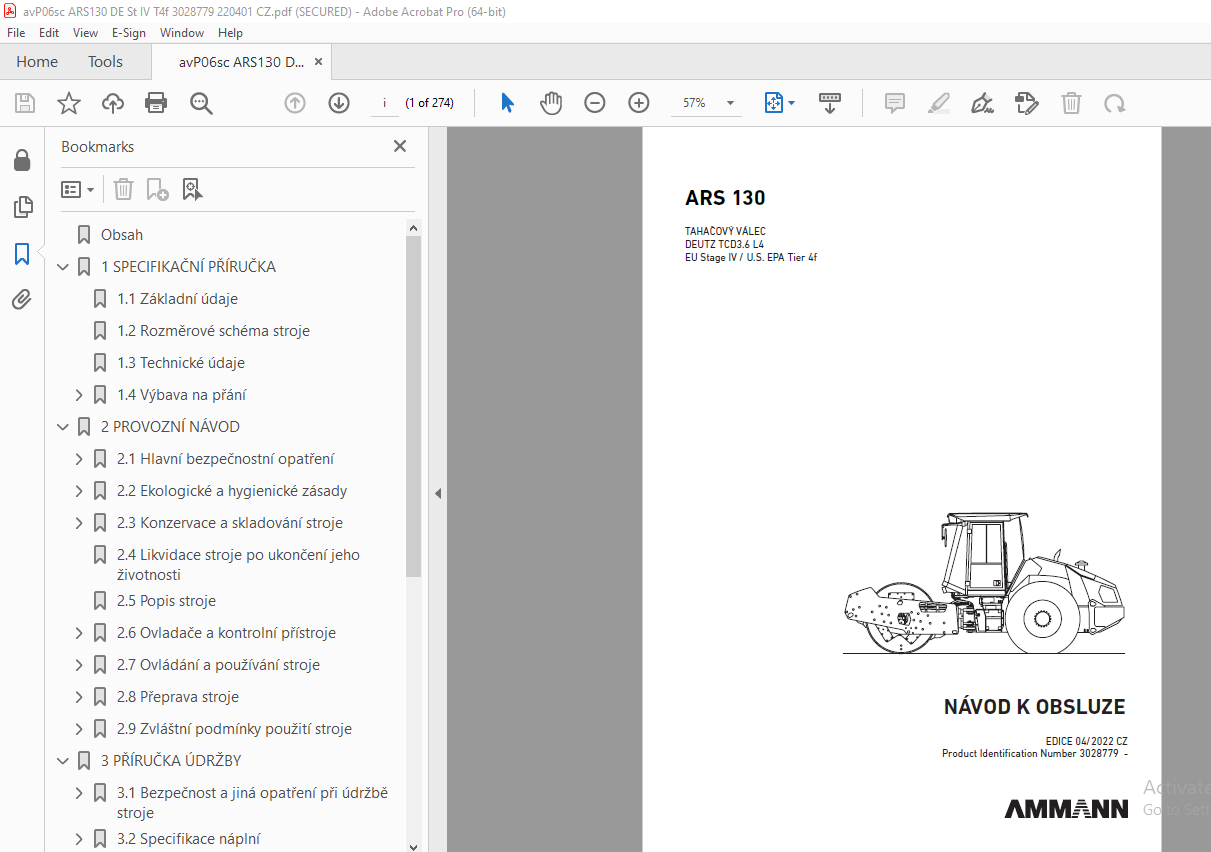Open the security lock panel
Screen dimensions: 1211x852
22,160
